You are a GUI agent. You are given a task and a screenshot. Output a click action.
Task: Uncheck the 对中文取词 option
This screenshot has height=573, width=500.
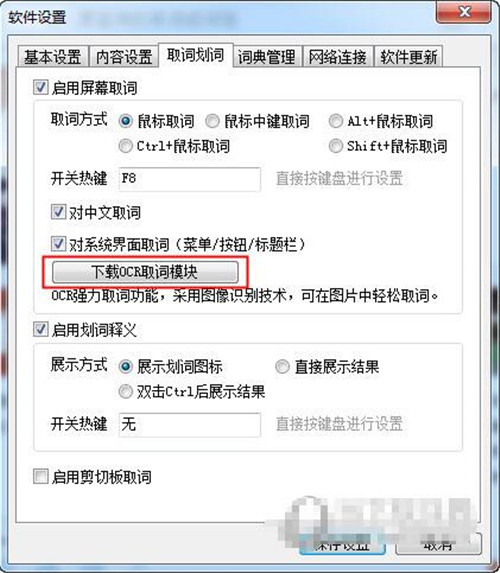coord(58,212)
